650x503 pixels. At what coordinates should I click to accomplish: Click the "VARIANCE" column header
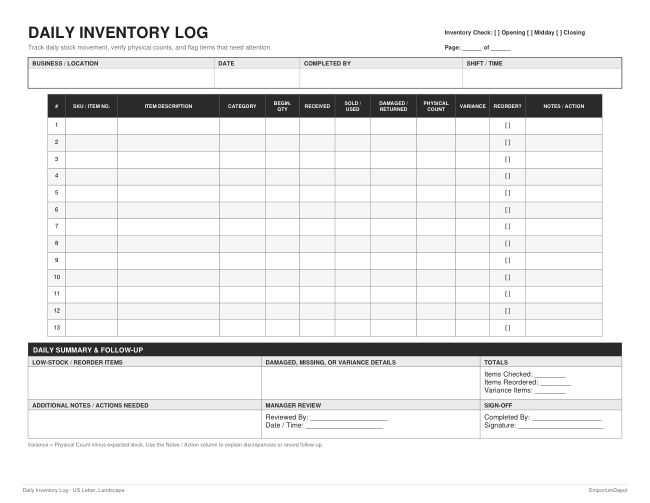point(472,106)
